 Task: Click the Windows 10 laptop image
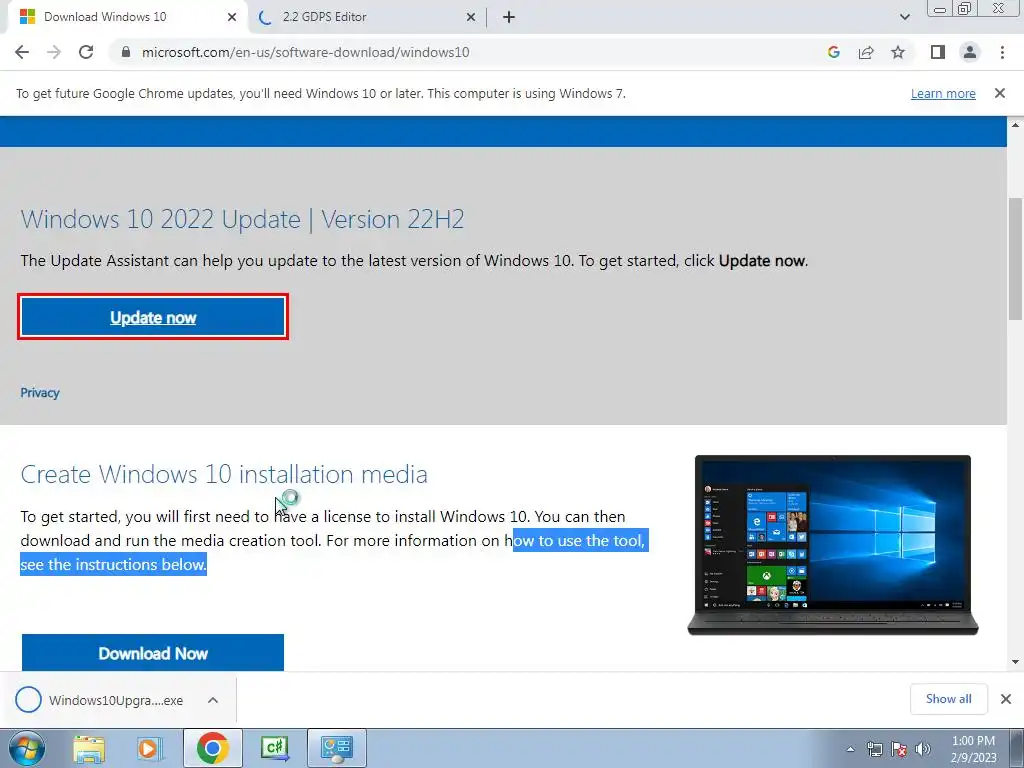(833, 545)
